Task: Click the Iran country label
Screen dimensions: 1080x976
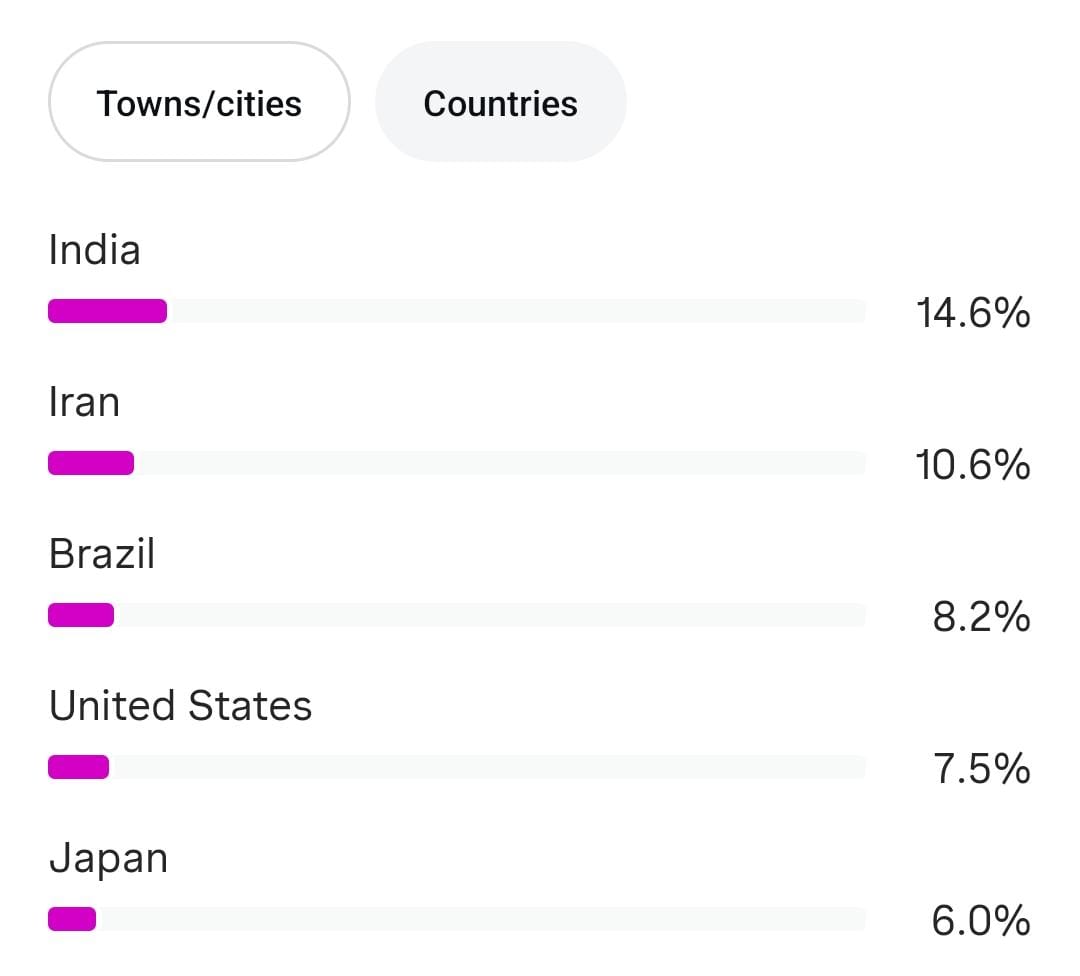Action: pos(84,402)
